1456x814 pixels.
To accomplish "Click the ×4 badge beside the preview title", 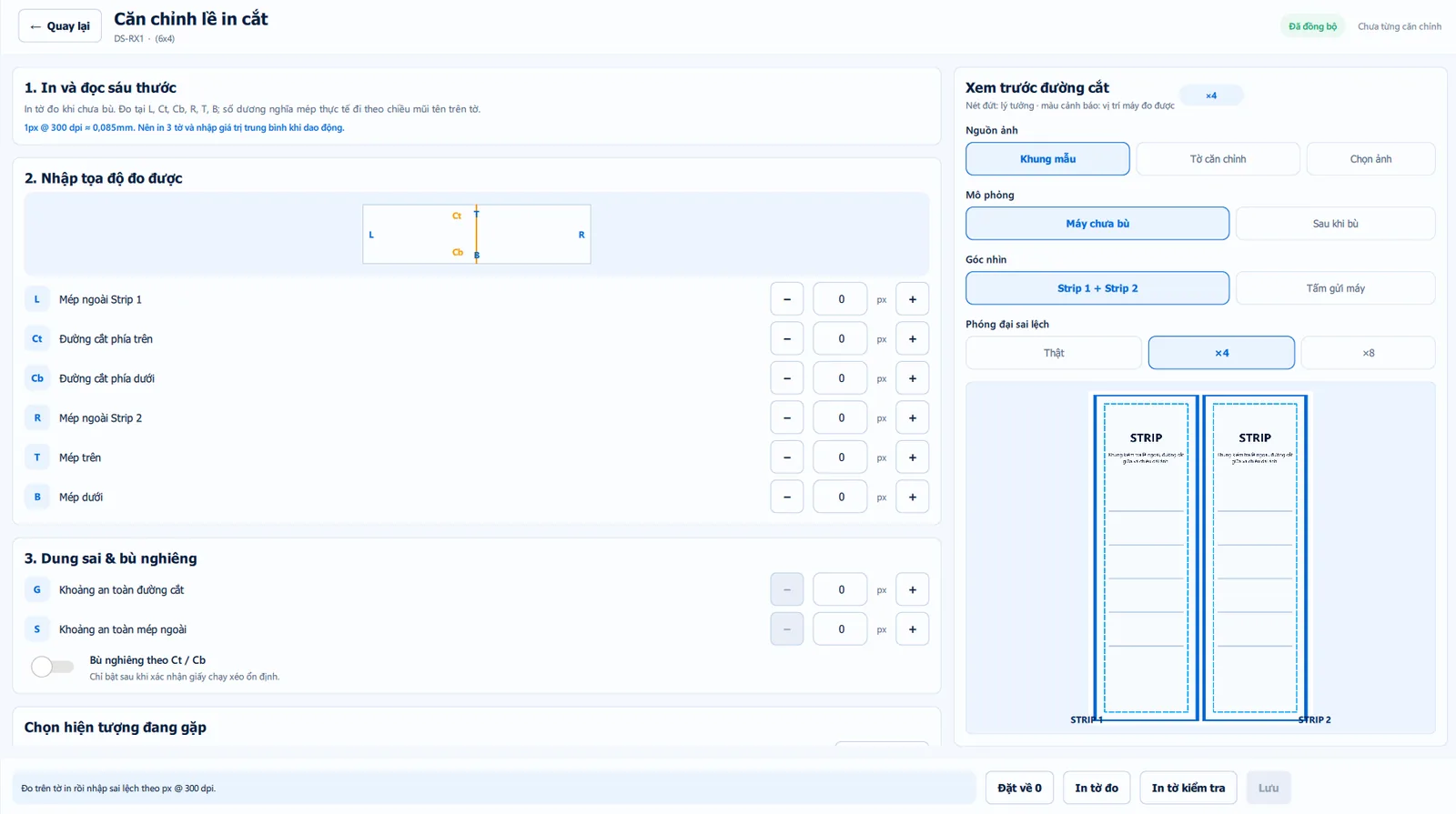I will tap(1211, 95).
